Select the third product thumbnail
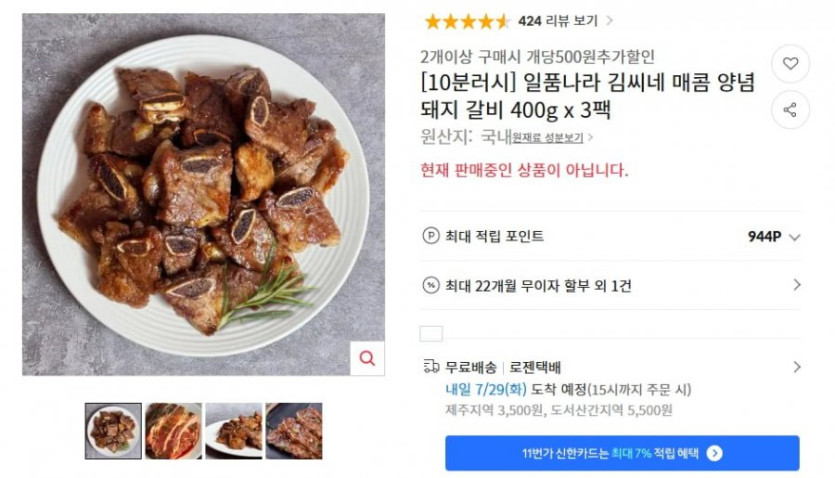Screen dimensions: 835x478 [x=233, y=431]
